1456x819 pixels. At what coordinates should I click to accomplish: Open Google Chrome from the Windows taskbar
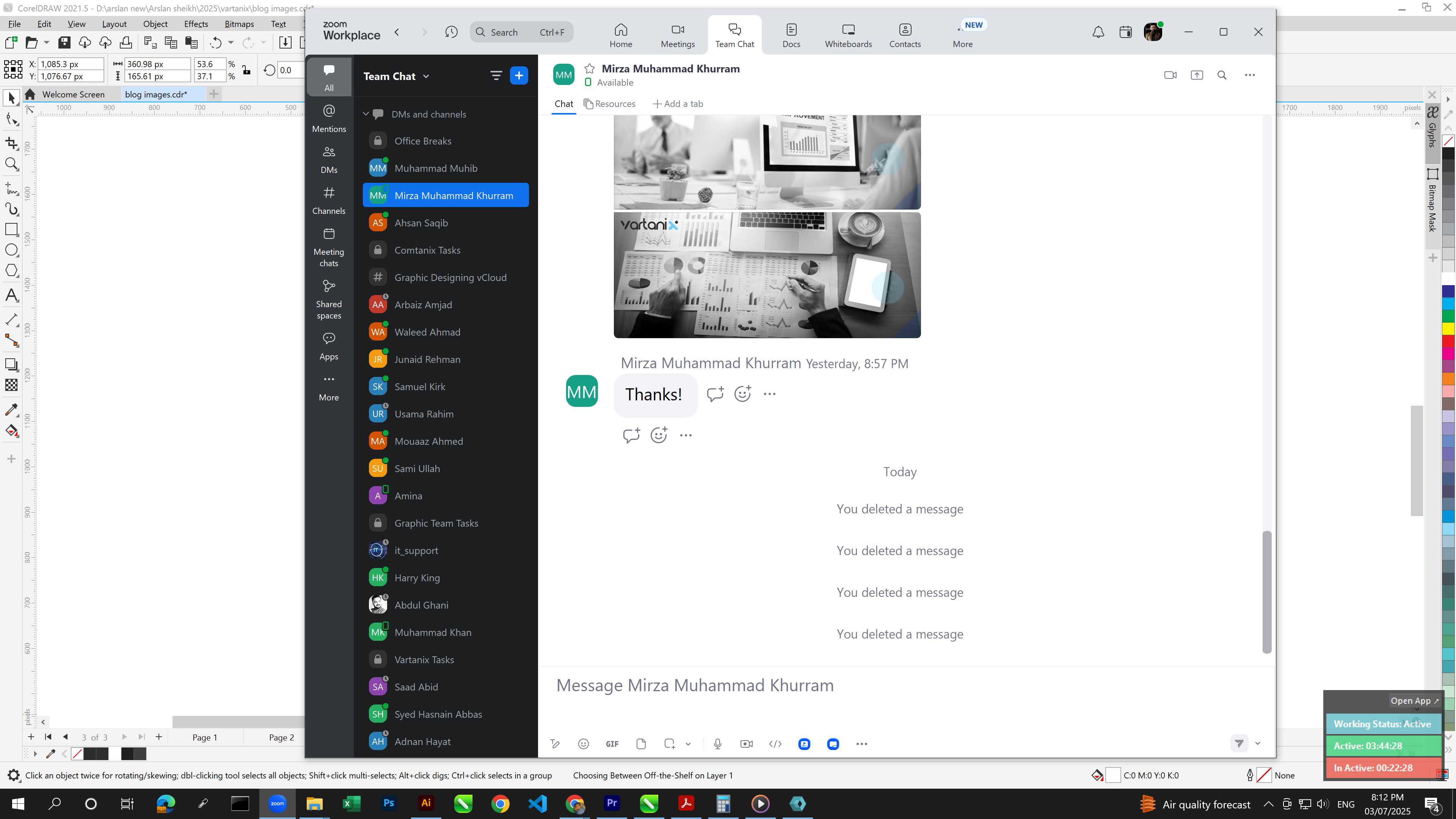click(500, 803)
